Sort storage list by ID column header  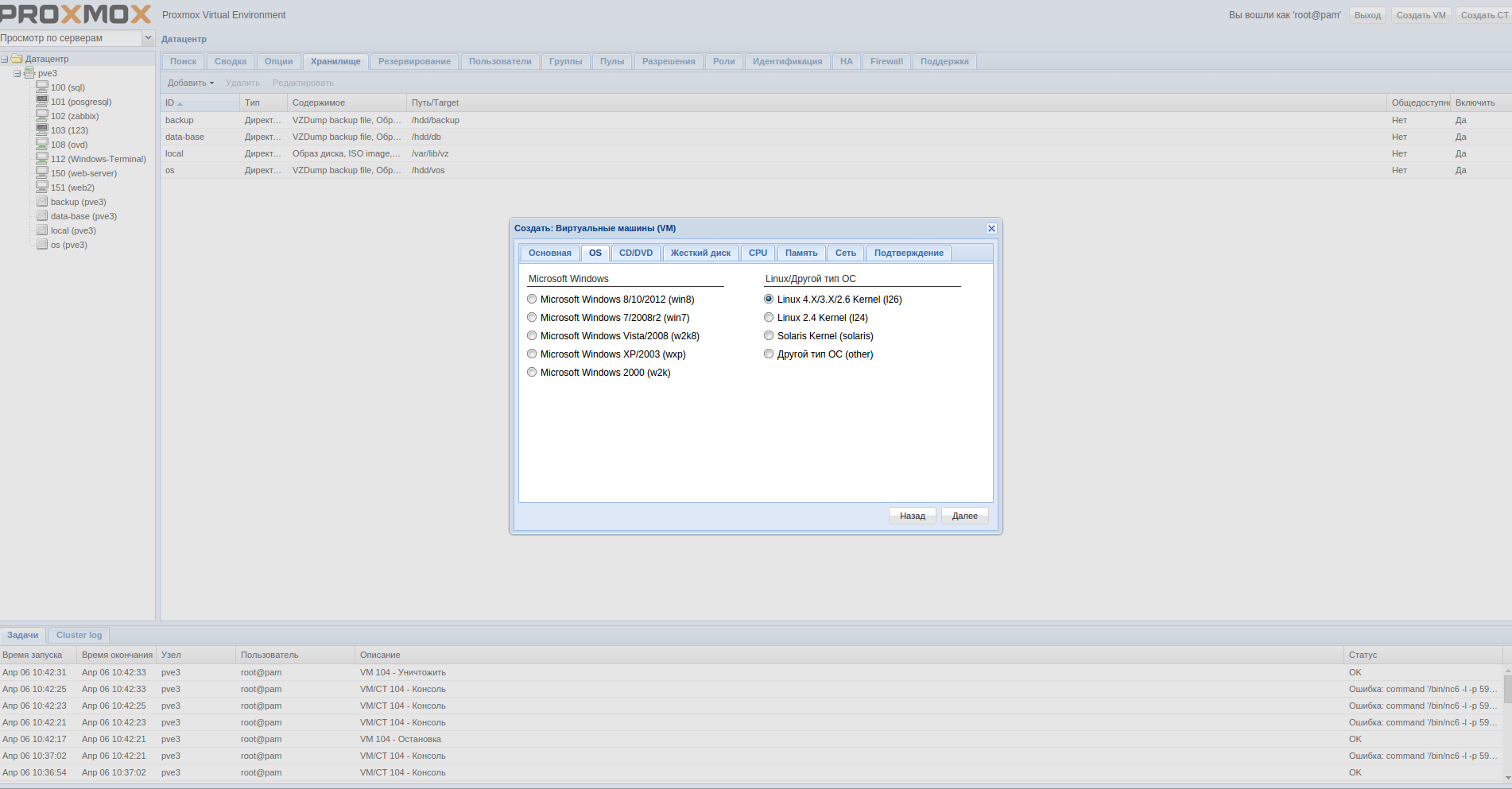[199, 102]
